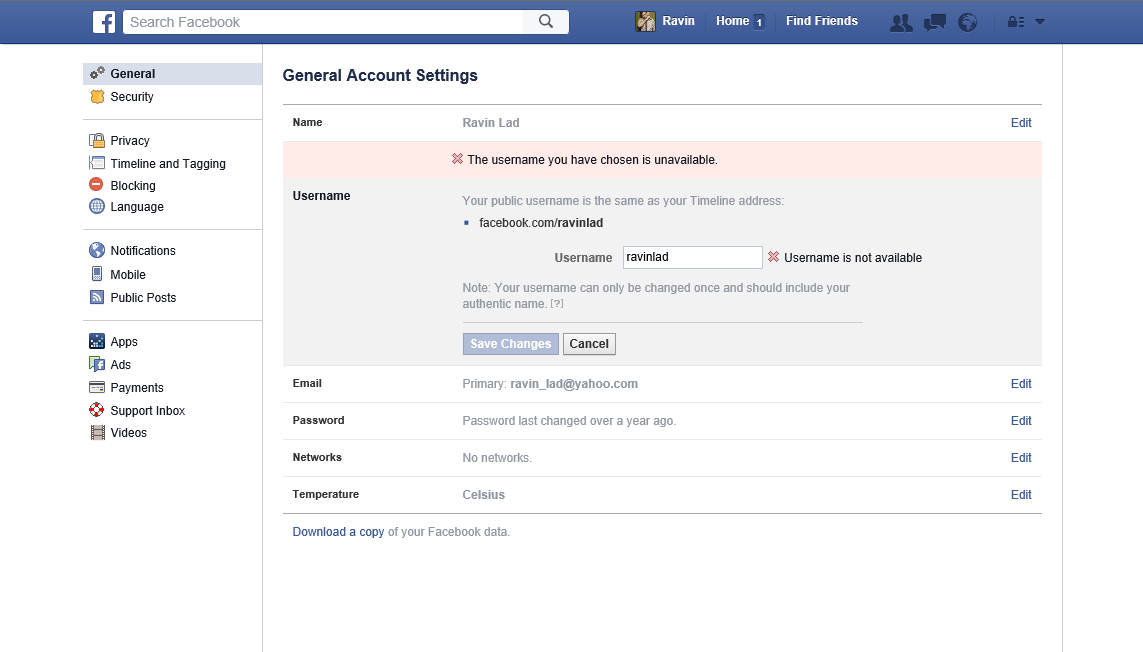Viewport: 1143px width, 652px height.
Task: Click the red Blocking icon
Action: click(96, 184)
